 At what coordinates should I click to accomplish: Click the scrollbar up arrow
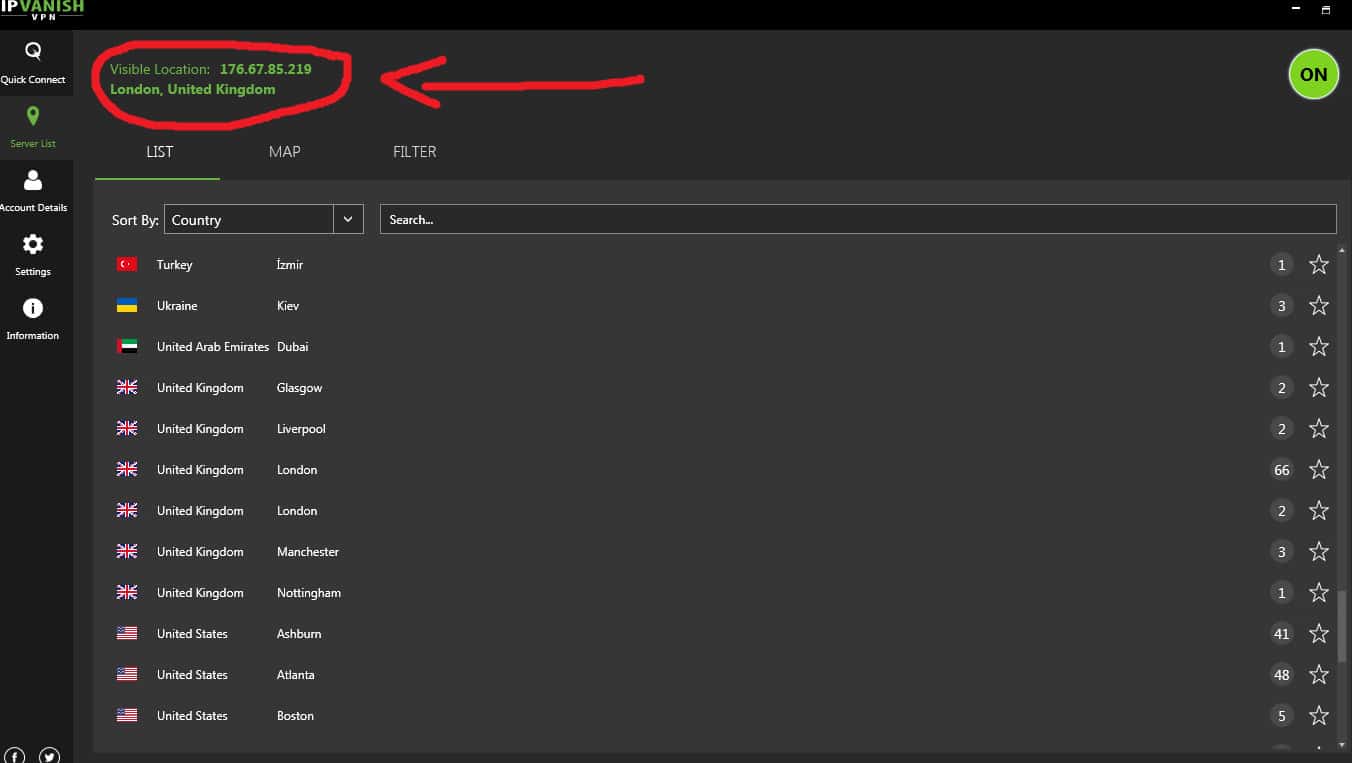(1342, 249)
